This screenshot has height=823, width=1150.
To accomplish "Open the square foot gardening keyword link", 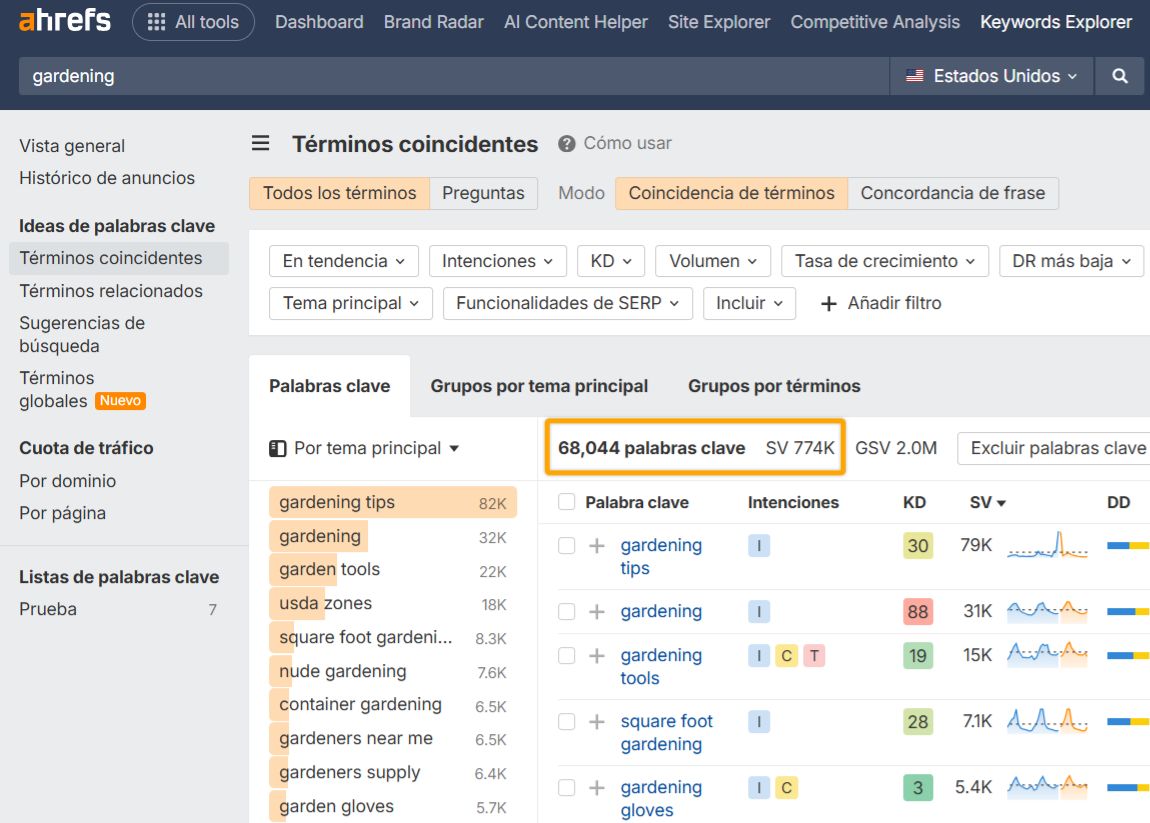I will click(x=667, y=732).
